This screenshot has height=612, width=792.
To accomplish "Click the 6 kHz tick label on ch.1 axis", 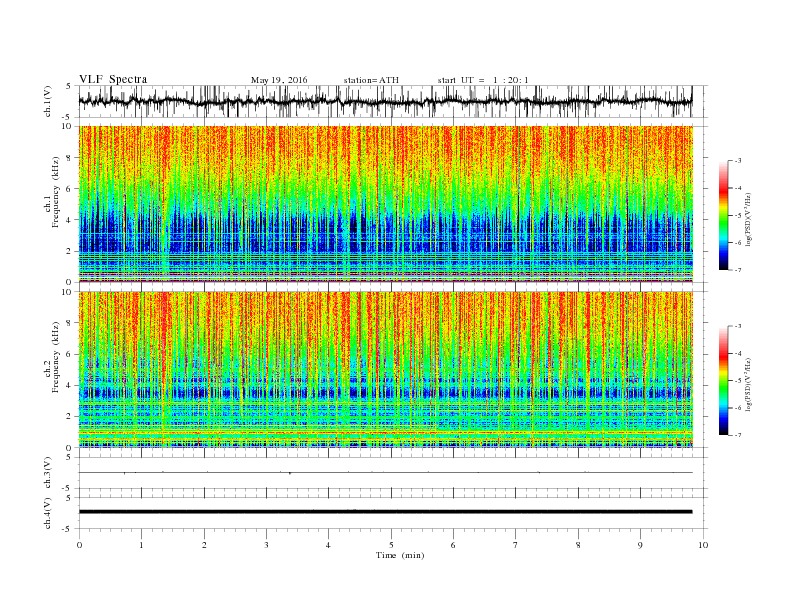I will click(70, 189).
